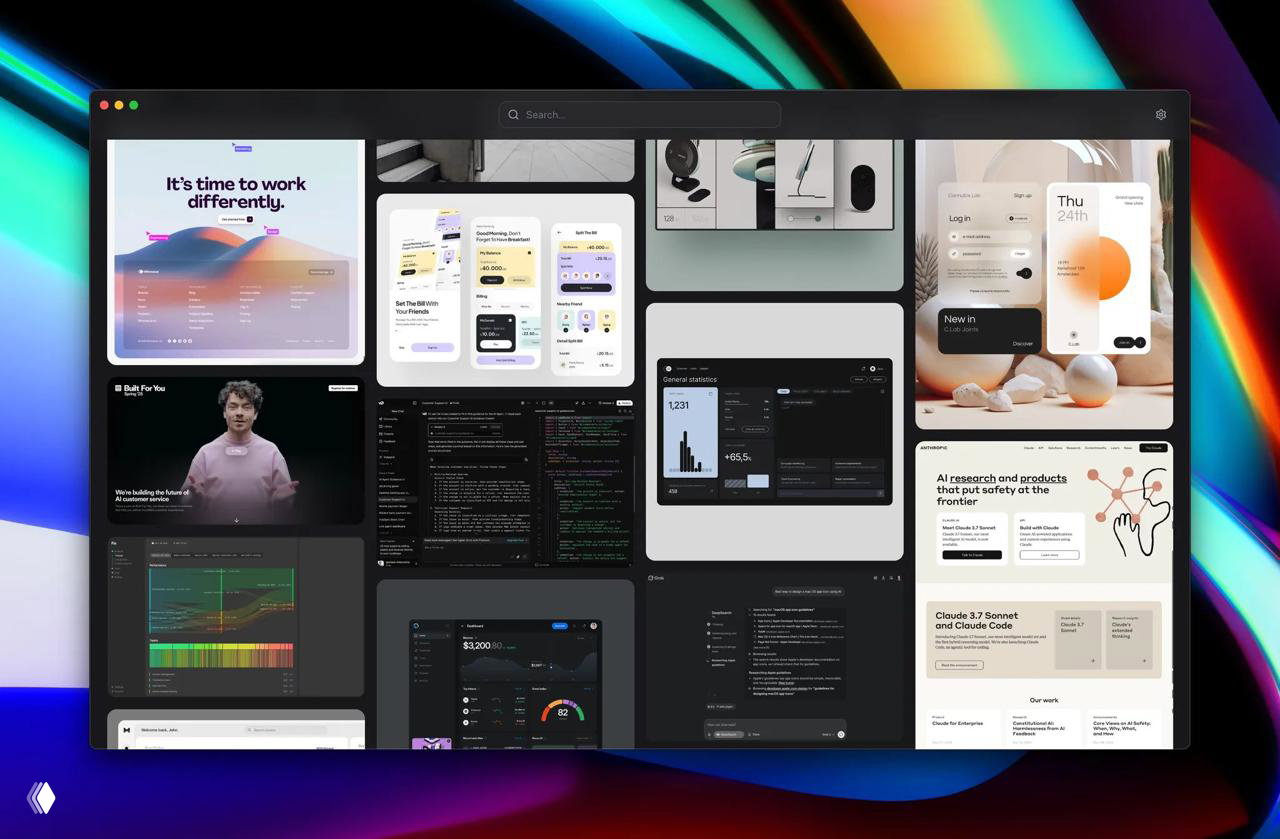Open the settings gear icon

tap(1160, 114)
